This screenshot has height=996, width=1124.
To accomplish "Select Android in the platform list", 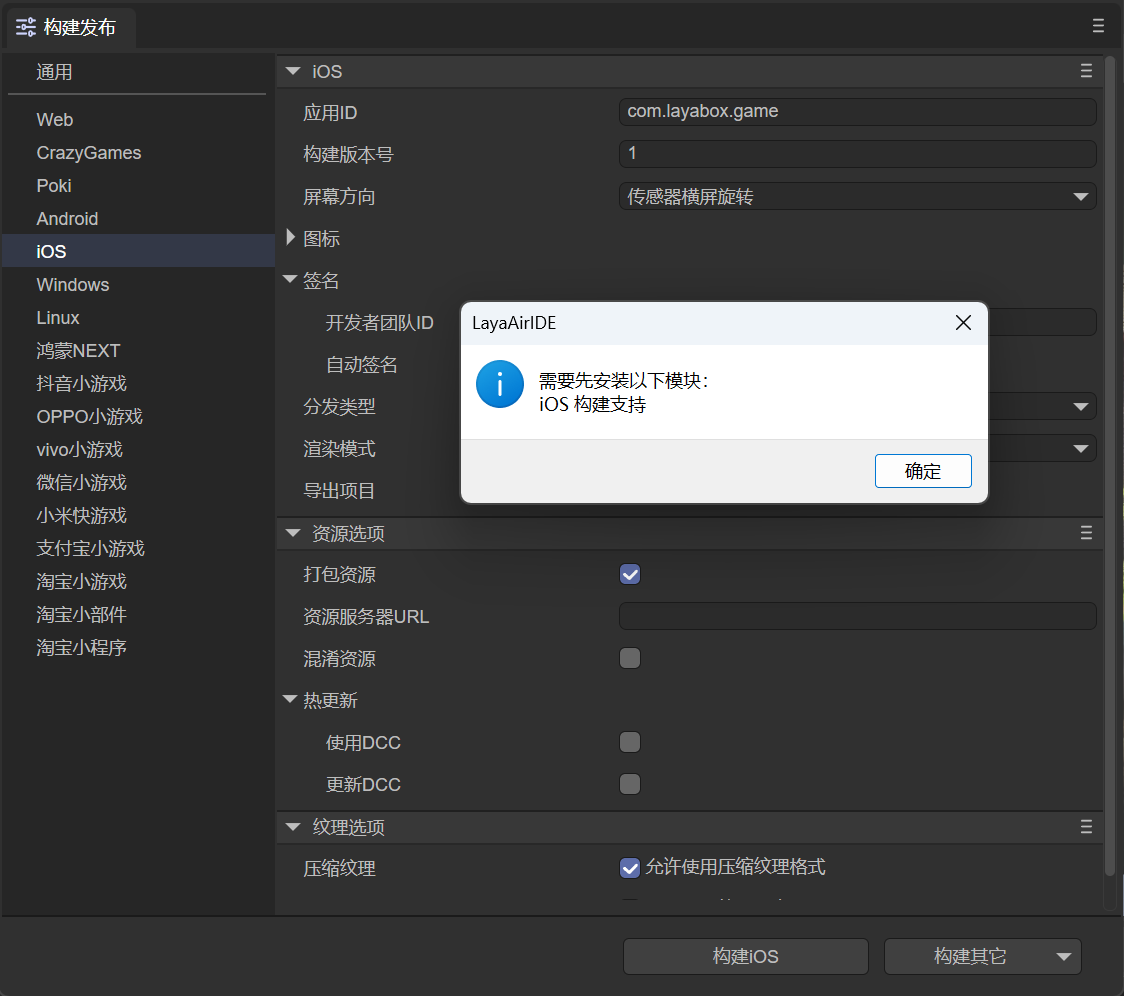I will 67,219.
